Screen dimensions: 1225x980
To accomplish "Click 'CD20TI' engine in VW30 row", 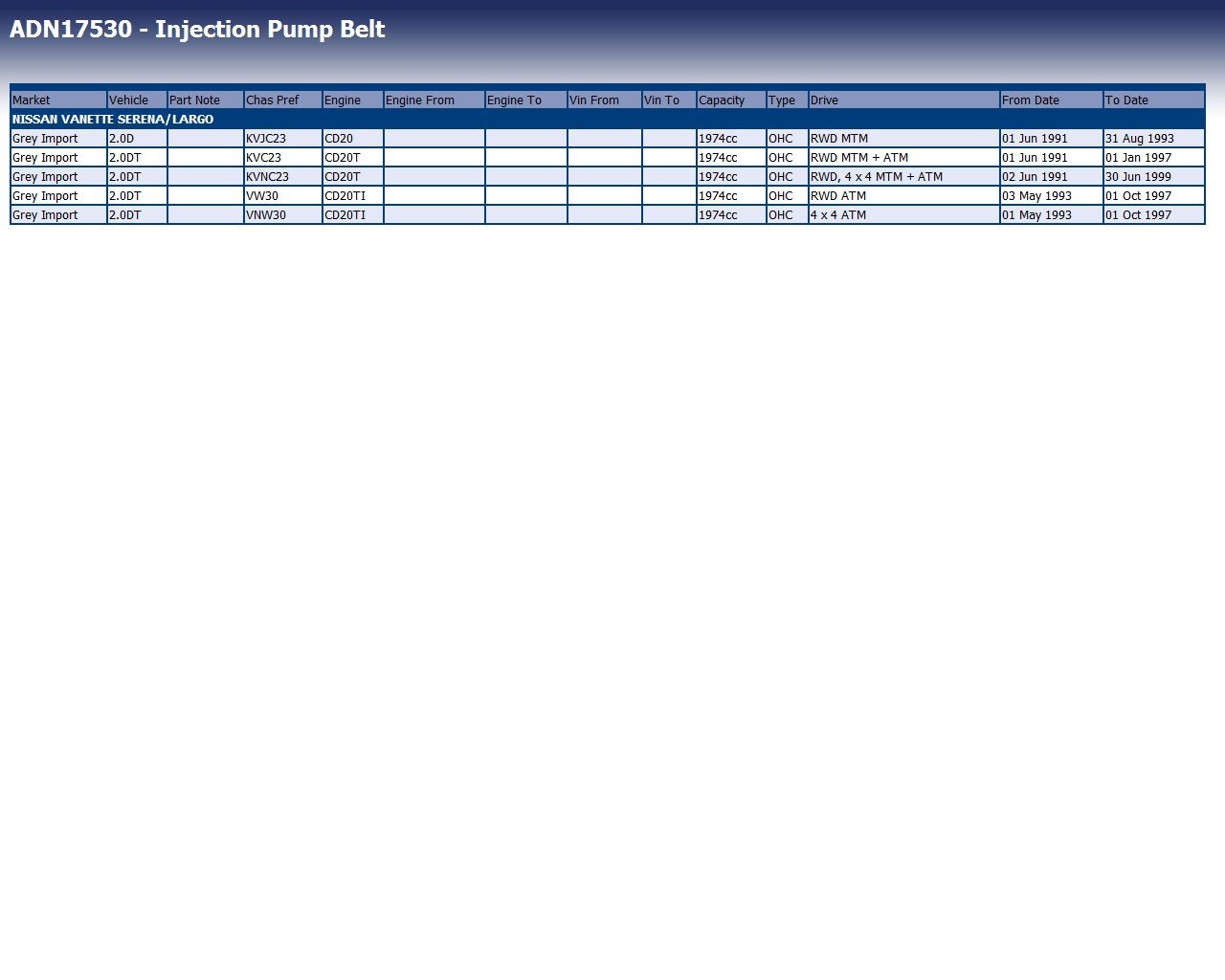I will pyautogui.click(x=353, y=195).
